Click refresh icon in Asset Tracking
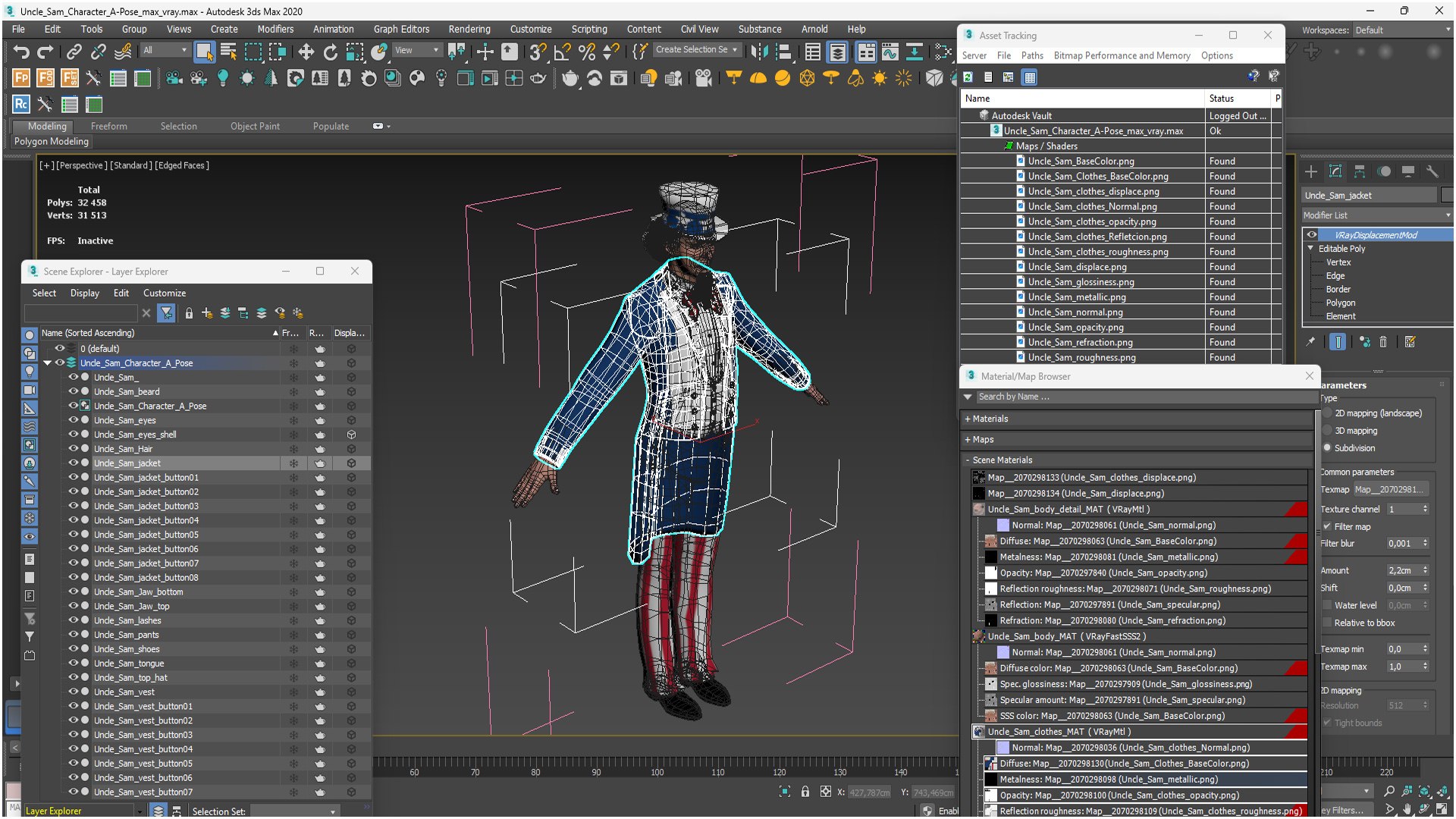The image size is (1456, 819). click(968, 77)
